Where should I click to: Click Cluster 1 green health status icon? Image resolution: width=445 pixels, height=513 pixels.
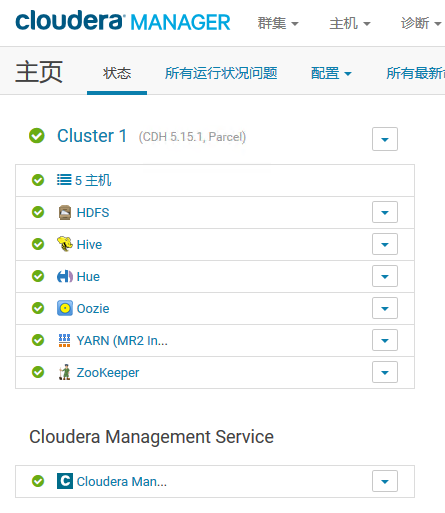click(37, 136)
